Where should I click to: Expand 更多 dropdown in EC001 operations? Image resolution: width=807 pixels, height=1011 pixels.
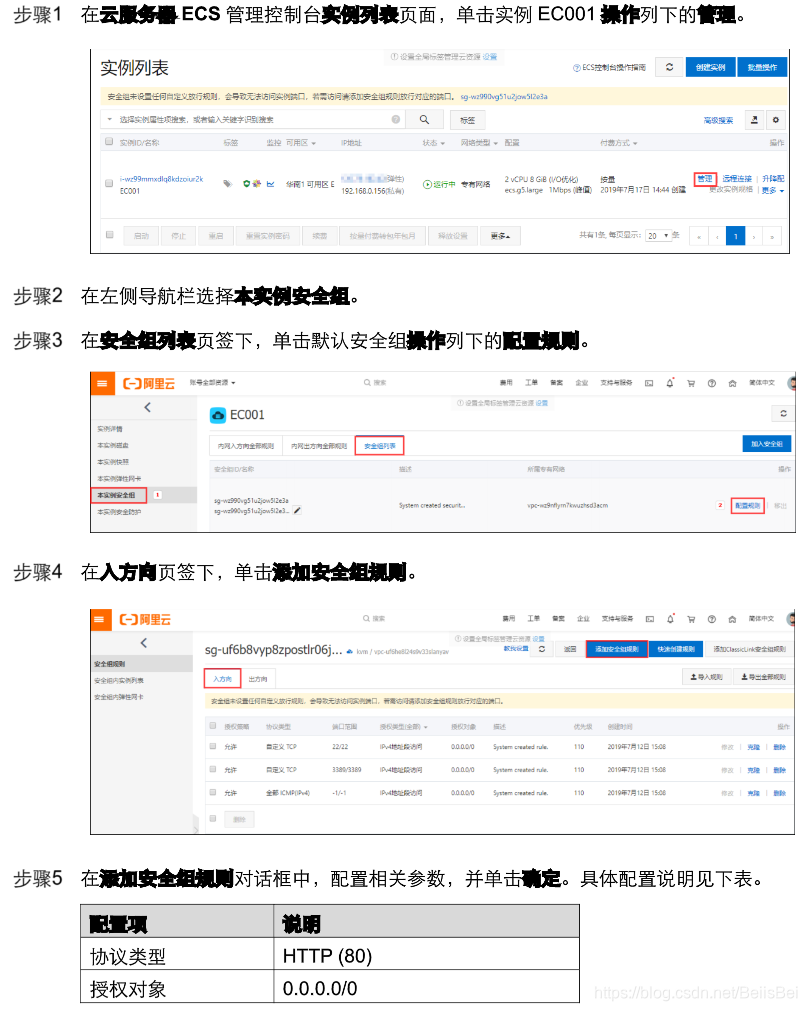click(x=773, y=190)
